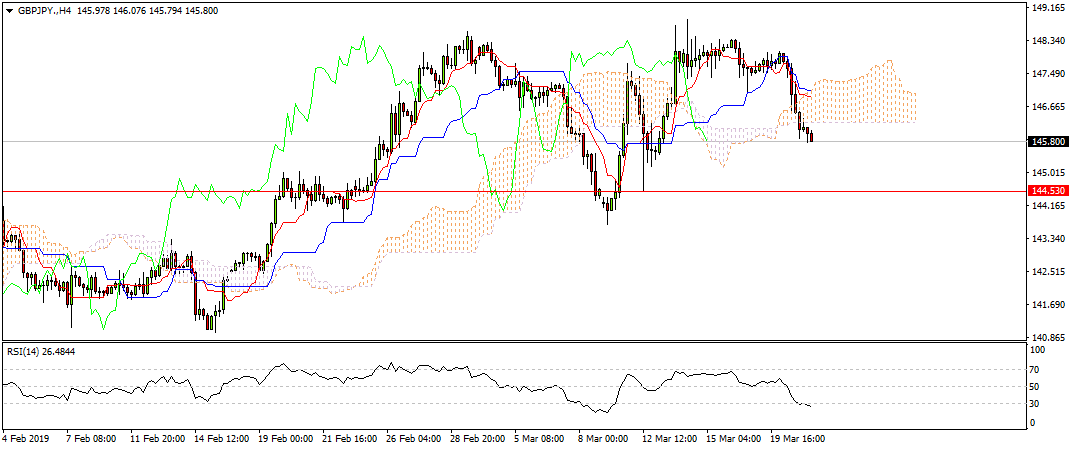The height and width of the screenshot is (450, 1072).
Task: Click the 148.340 price axis value
Action: pos(1048,41)
